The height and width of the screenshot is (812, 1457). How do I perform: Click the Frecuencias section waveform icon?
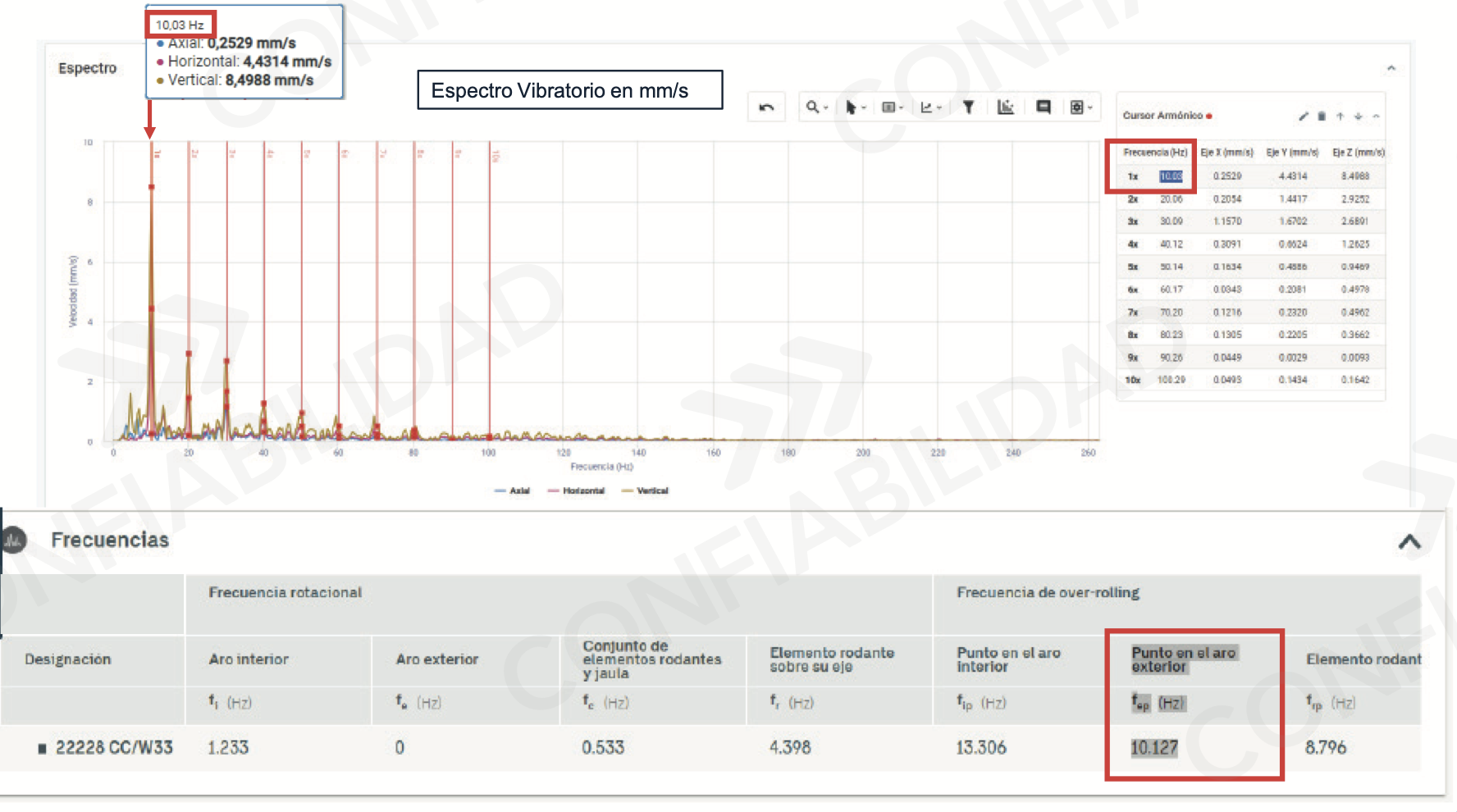[x=14, y=540]
